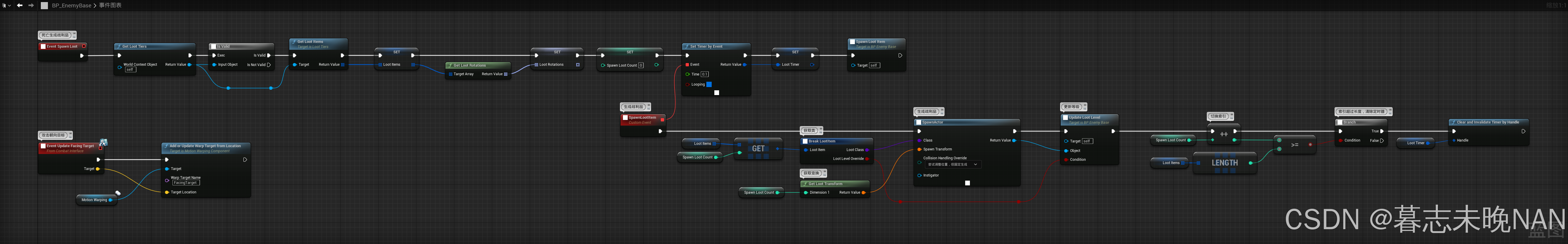This screenshot has height=244, width=1568.
Task: Click the FacingTarget Warp Target Name field
Action: 186,183
